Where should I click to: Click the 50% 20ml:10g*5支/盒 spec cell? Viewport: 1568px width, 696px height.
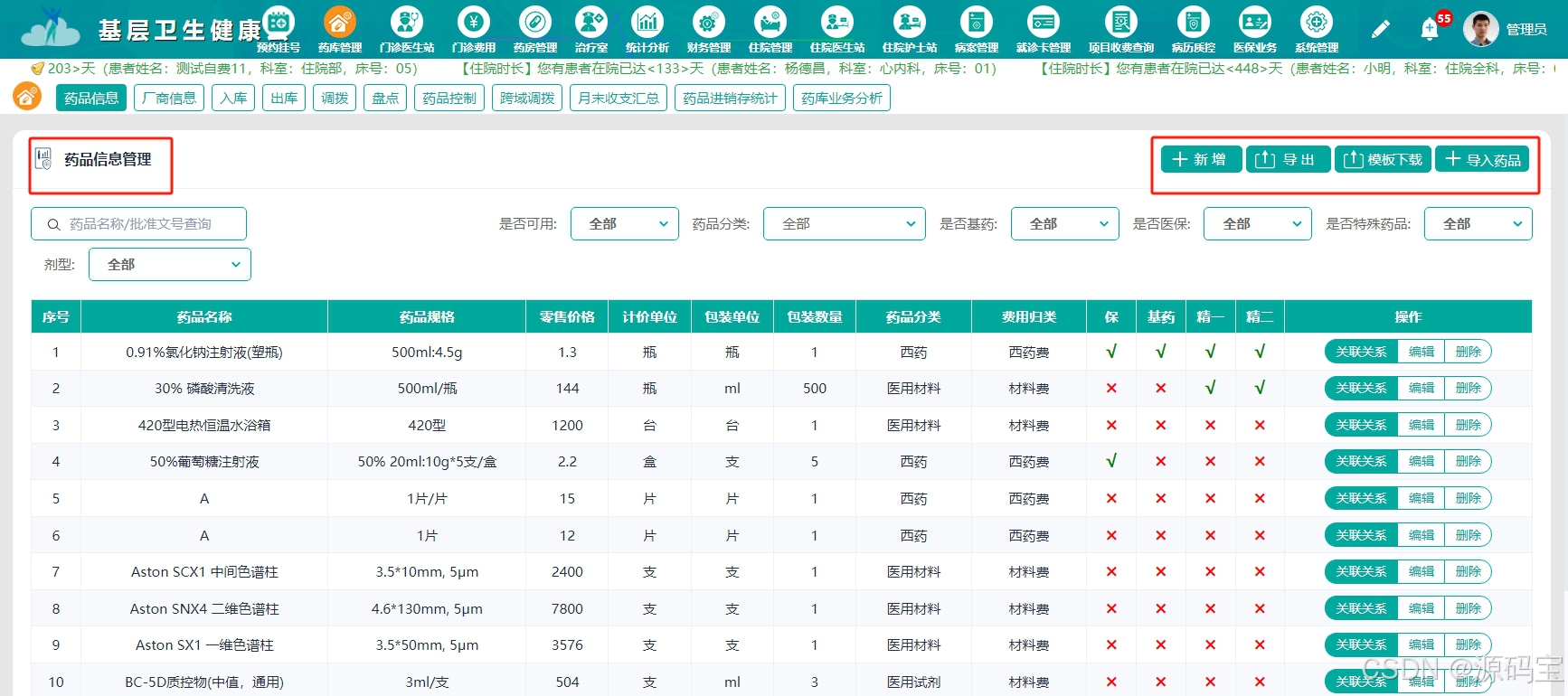point(427,462)
